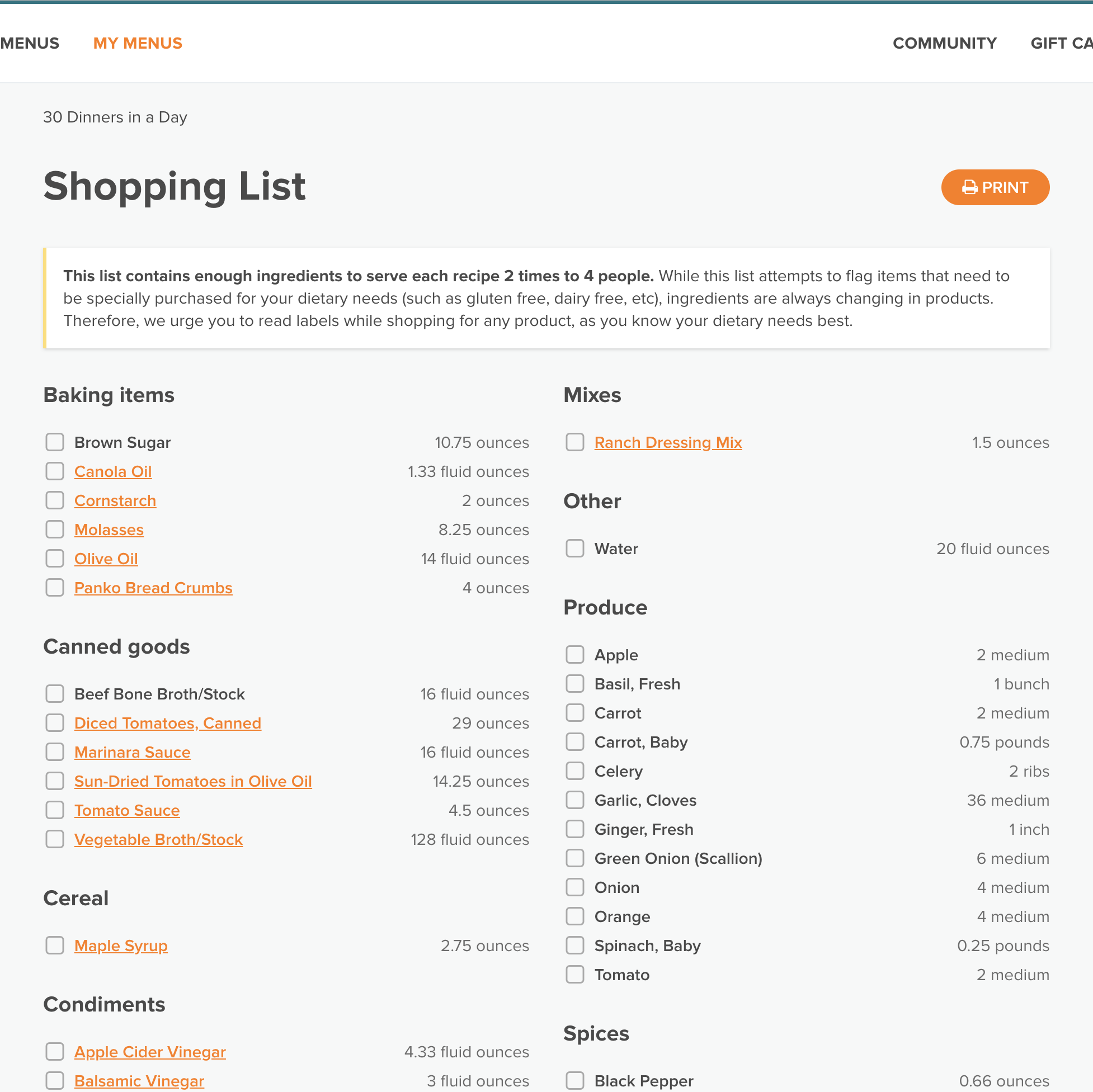Select the Molasses link
The image size is (1093, 1092).
[x=109, y=530]
